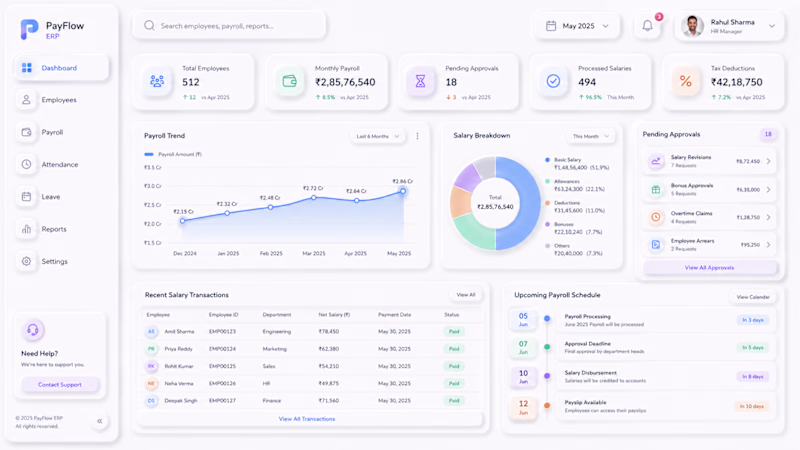Open the This Month dropdown in Salary Breakdown

pyautogui.click(x=590, y=136)
